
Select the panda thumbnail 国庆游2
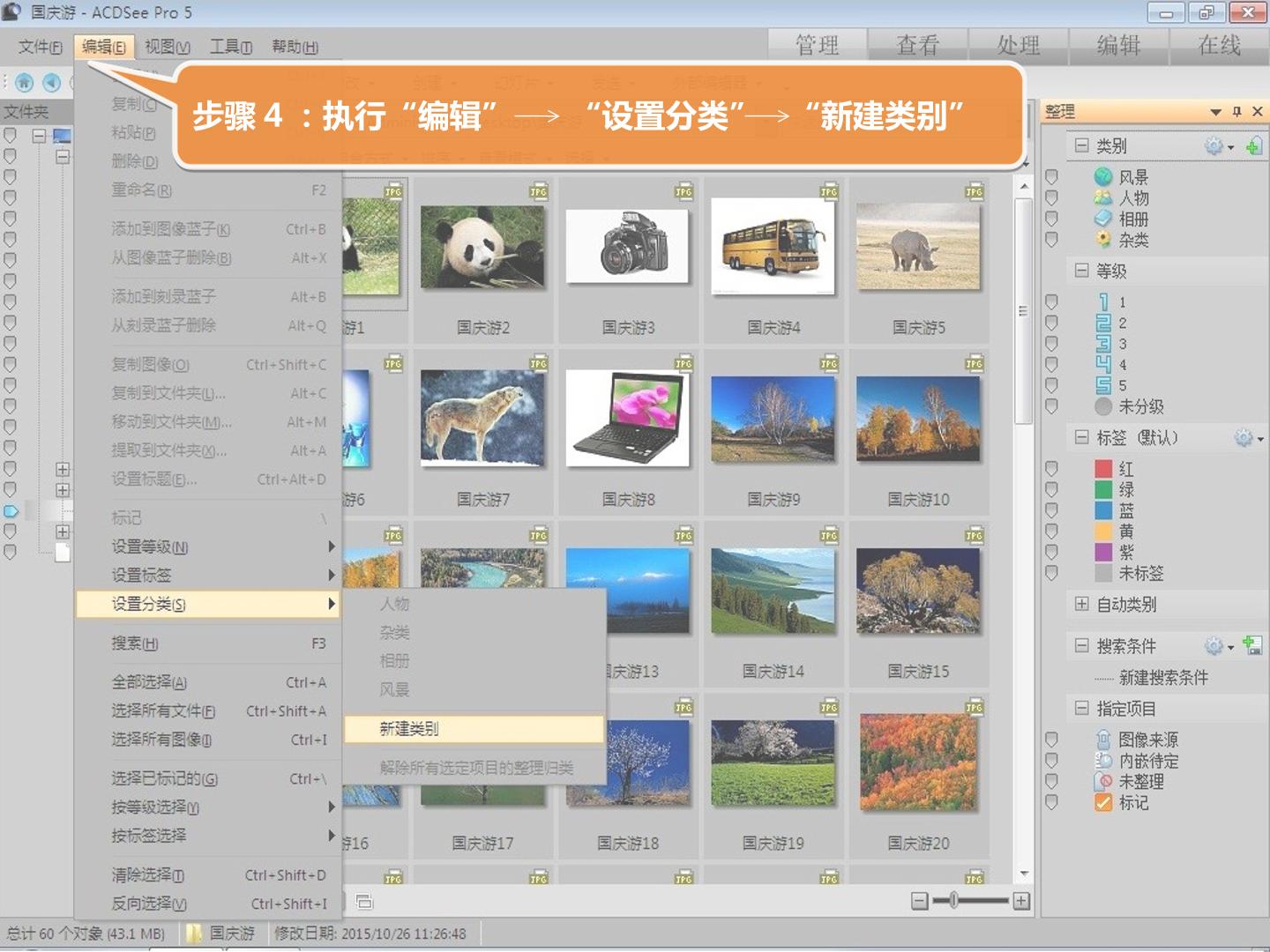pos(483,260)
